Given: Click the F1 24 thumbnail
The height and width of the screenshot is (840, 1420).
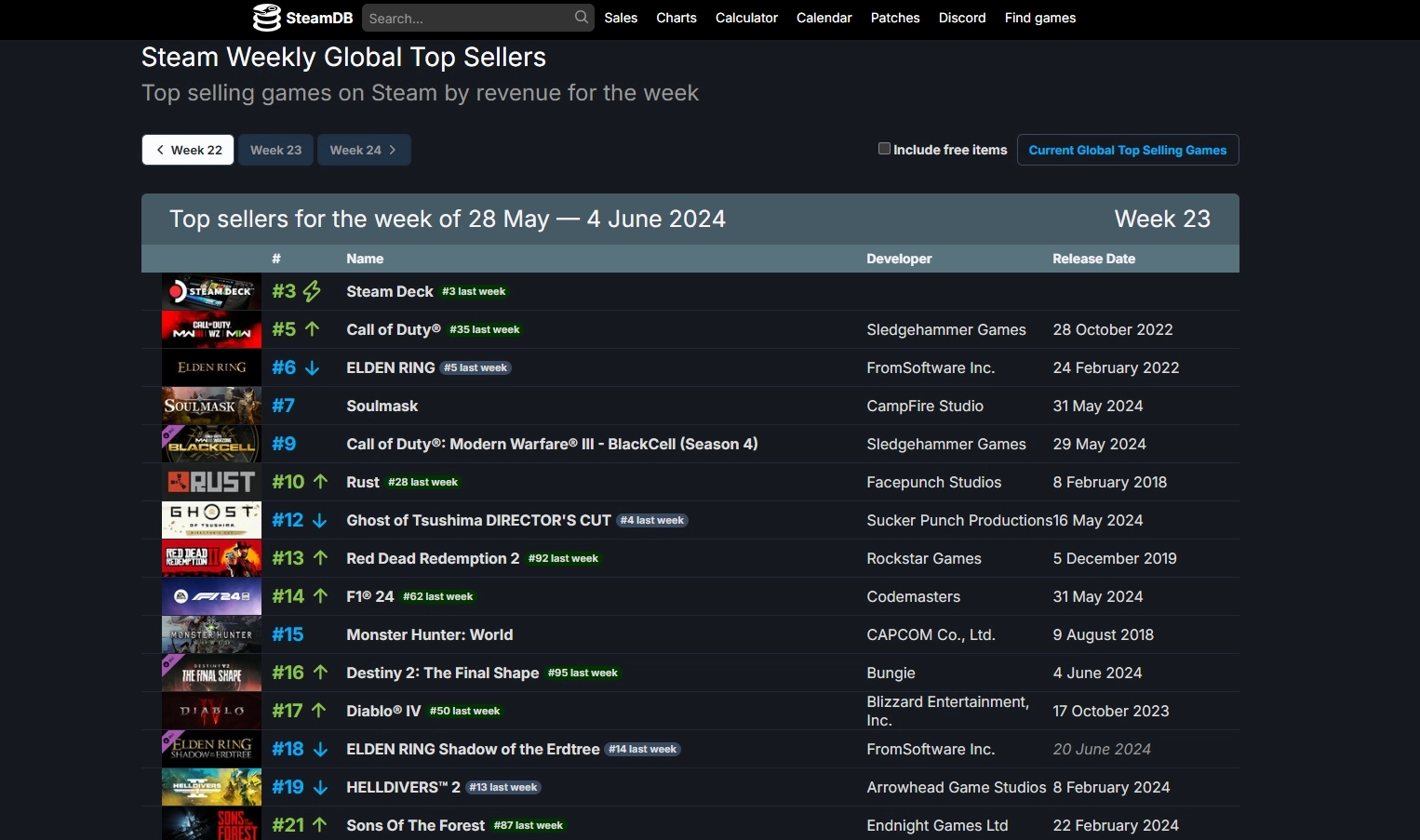Looking at the screenshot, I should (211, 596).
